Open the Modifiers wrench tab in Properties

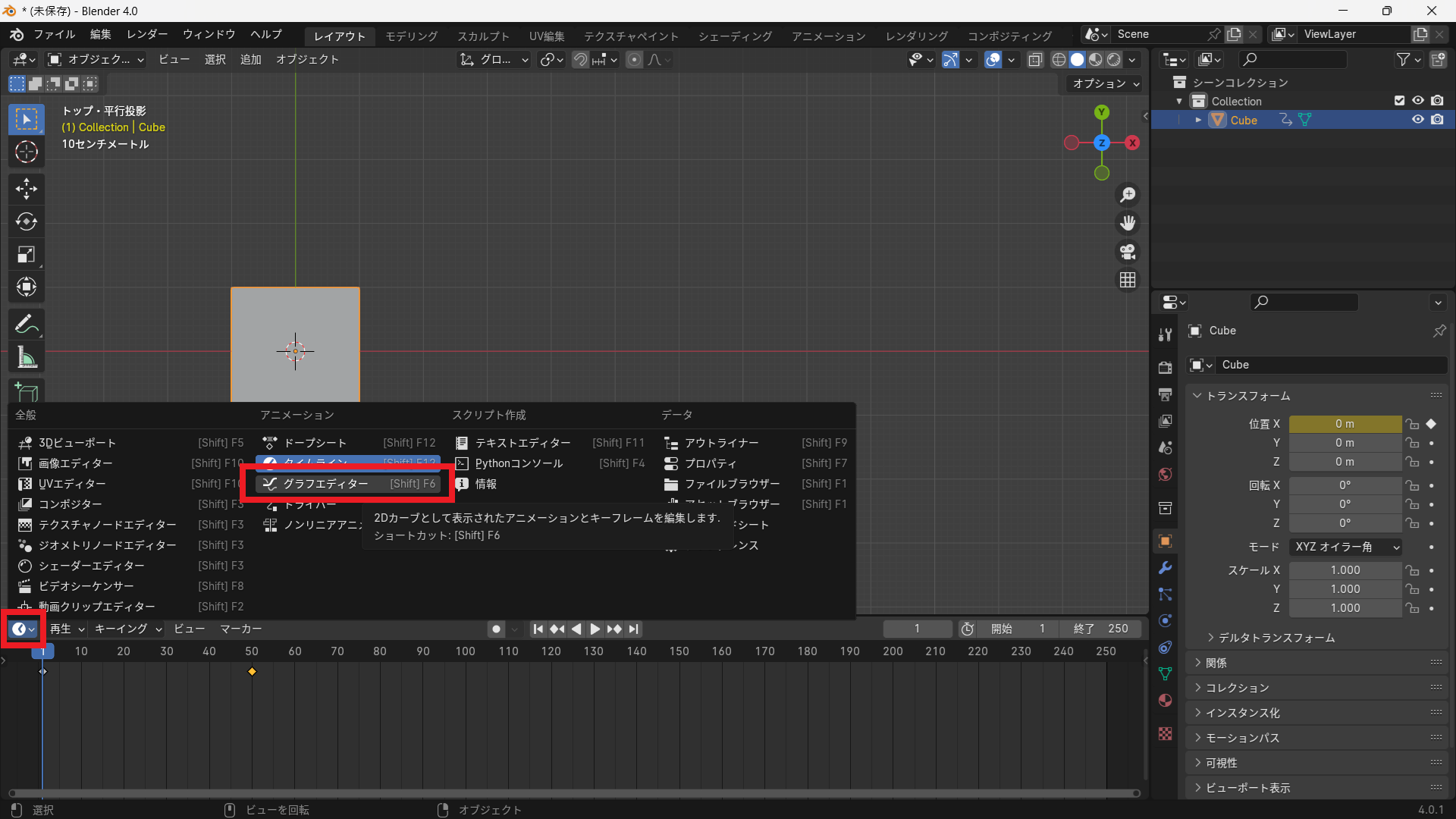1166,567
